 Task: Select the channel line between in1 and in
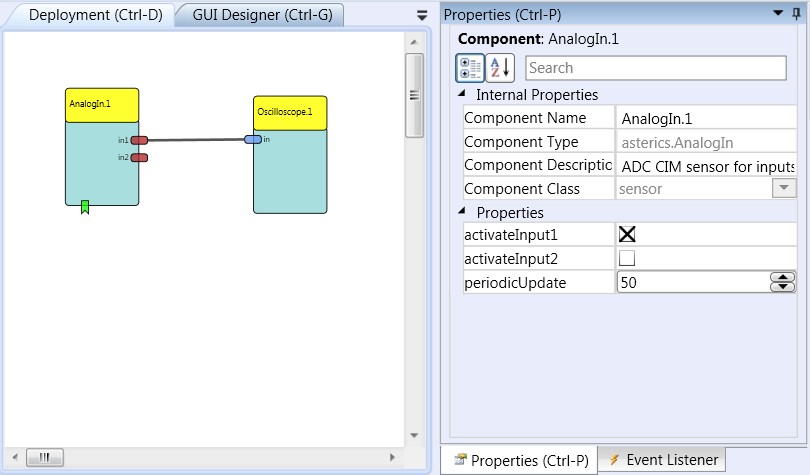(x=196, y=139)
